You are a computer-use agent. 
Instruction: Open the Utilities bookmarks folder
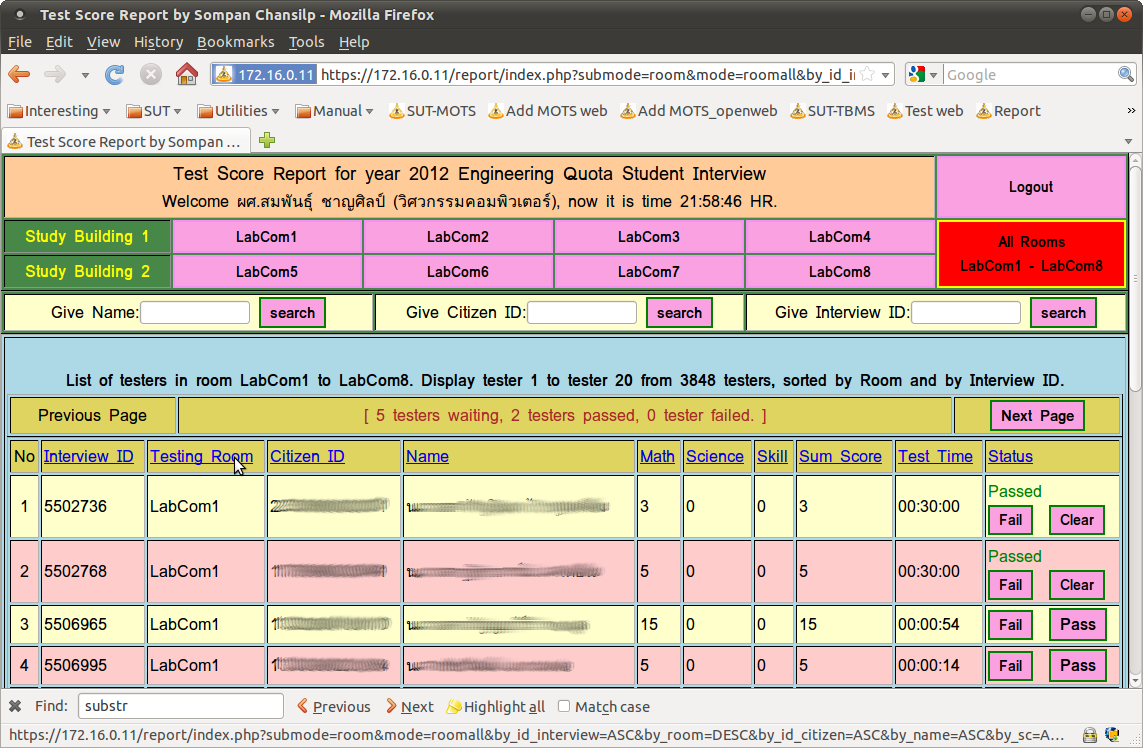point(238,111)
